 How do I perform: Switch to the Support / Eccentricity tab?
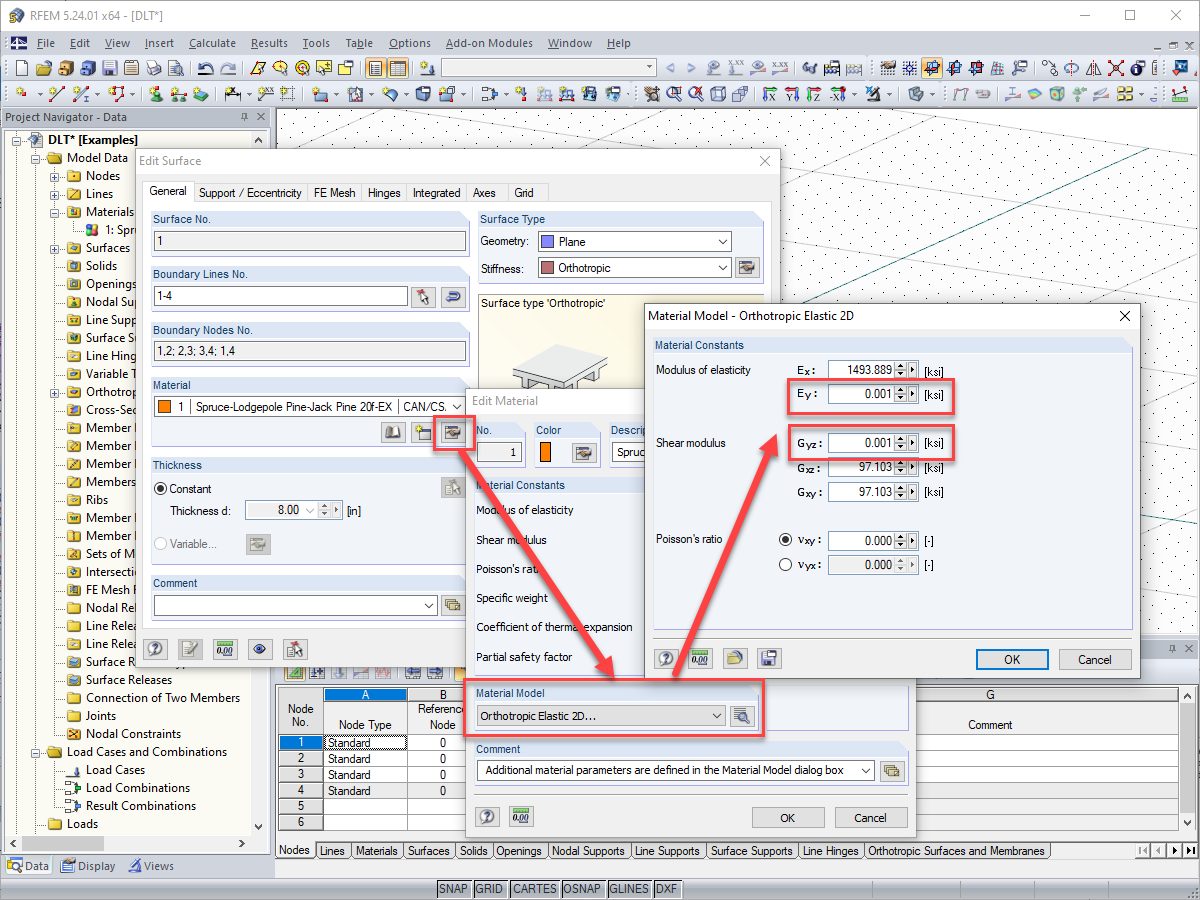tap(250, 193)
